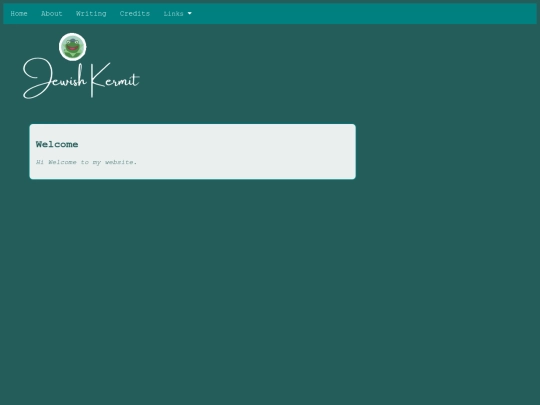View the Credits page

(135, 14)
